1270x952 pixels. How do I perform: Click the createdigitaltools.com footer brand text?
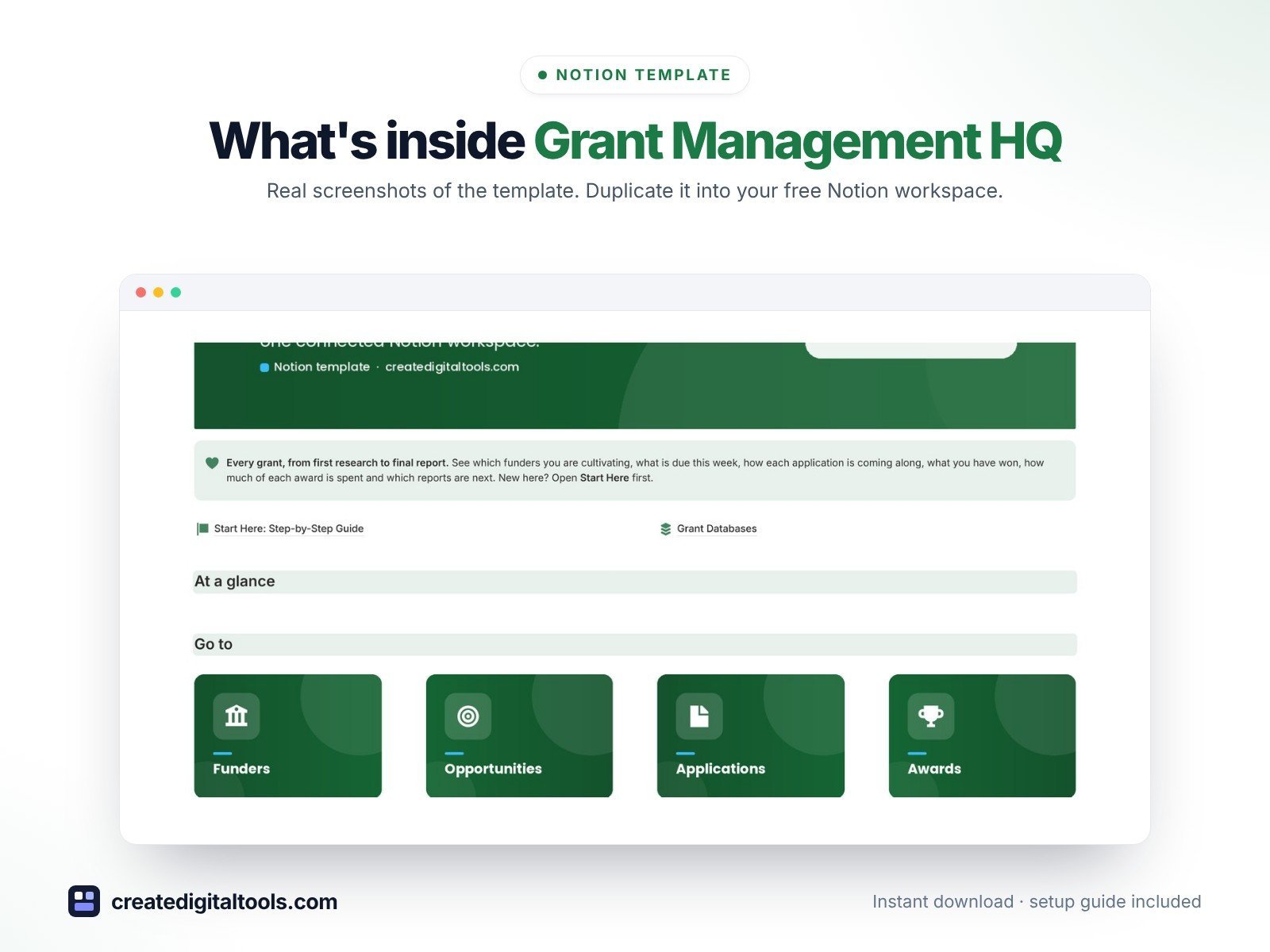(225, 902)
